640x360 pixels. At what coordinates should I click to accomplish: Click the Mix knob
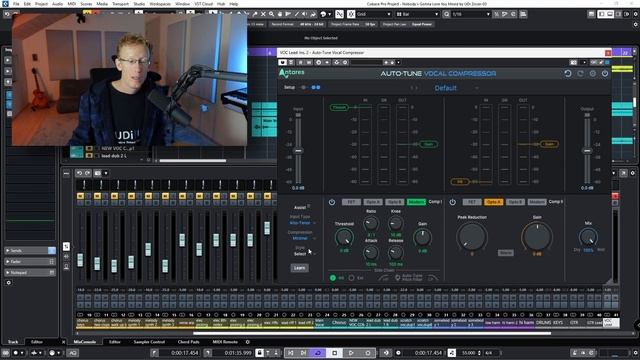[588, 237]
